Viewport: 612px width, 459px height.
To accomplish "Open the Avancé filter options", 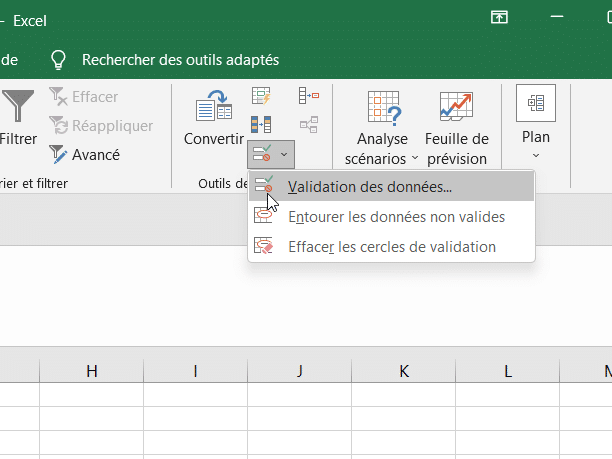I will (84, 155).
